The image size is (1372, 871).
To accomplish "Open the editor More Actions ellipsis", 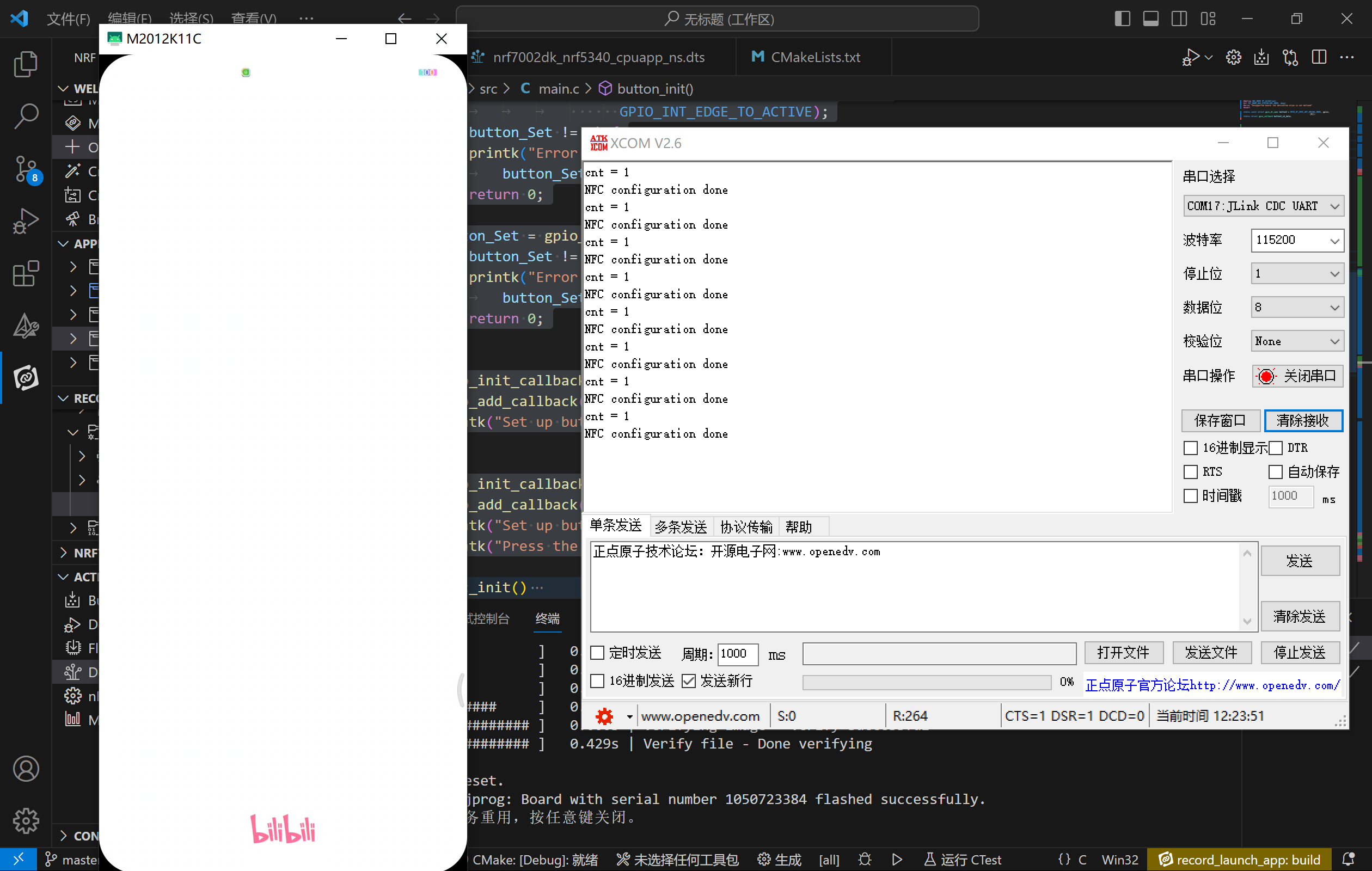I will 1347,57.
